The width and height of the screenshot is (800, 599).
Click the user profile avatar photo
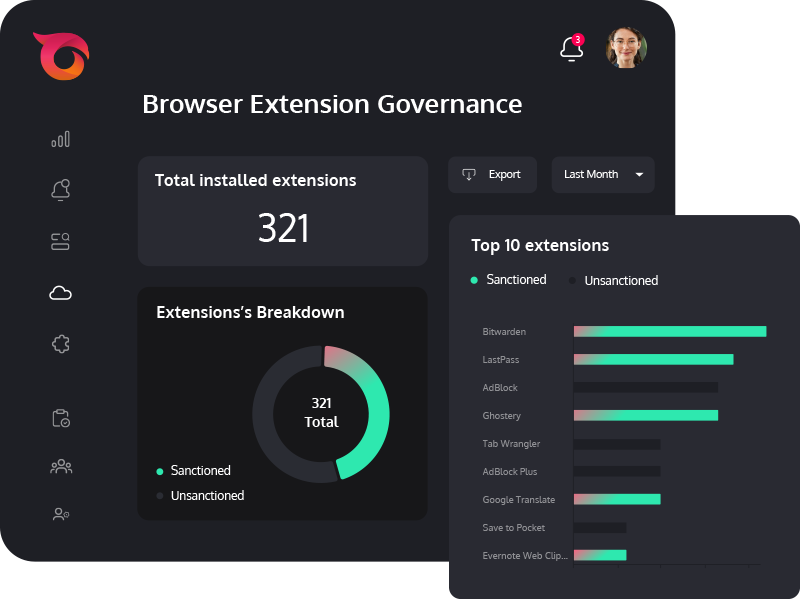[x=626, y=47]
